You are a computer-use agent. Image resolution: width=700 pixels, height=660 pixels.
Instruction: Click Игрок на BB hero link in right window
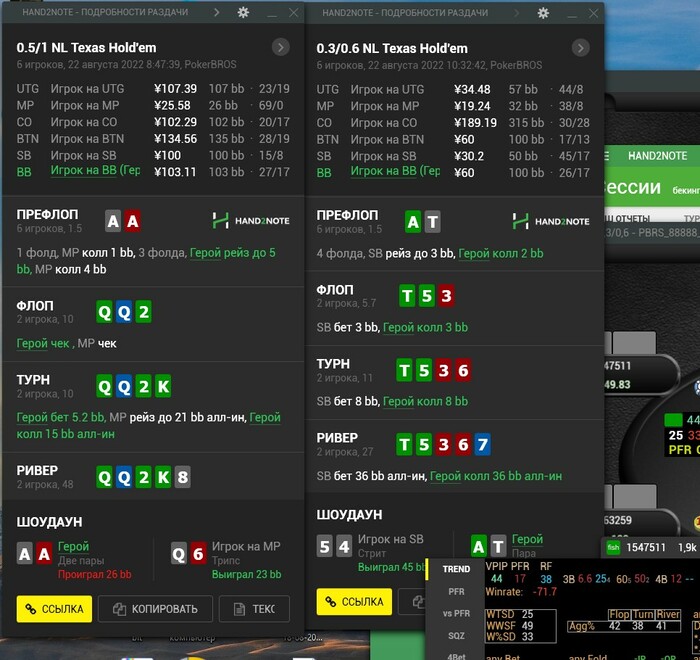(395, 171)
